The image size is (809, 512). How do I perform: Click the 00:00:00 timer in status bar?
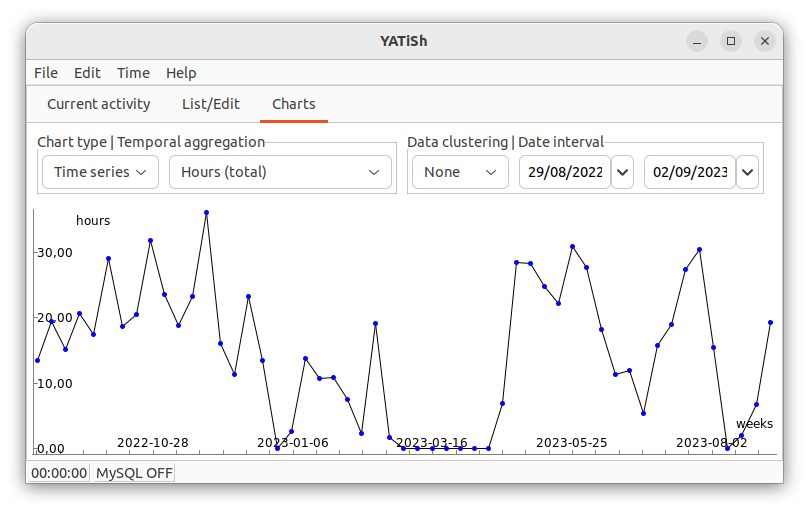(59, 473)
